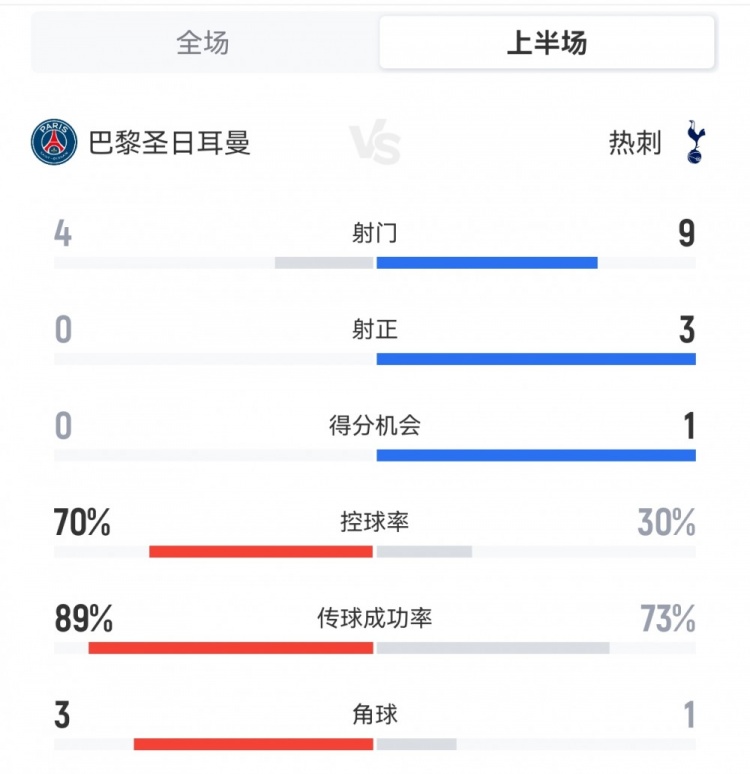Click the 得分机会 stat label
Screen dimensions: 750x774
375,426
